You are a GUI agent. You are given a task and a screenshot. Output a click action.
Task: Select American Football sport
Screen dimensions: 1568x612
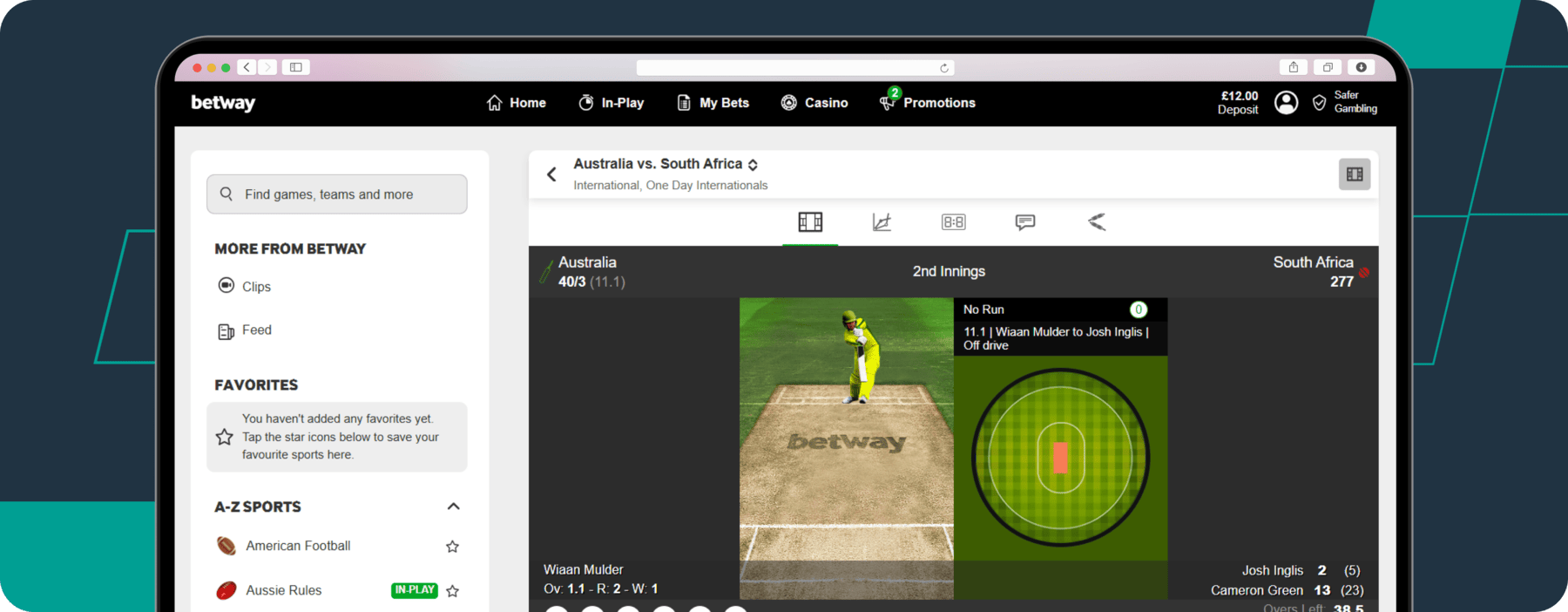point(298,546)
